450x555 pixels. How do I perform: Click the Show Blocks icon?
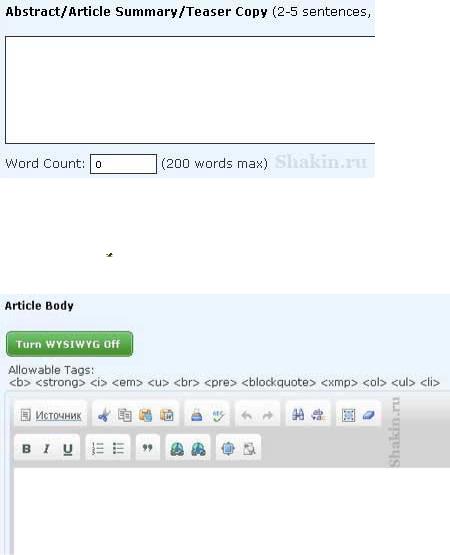(249, 449)
